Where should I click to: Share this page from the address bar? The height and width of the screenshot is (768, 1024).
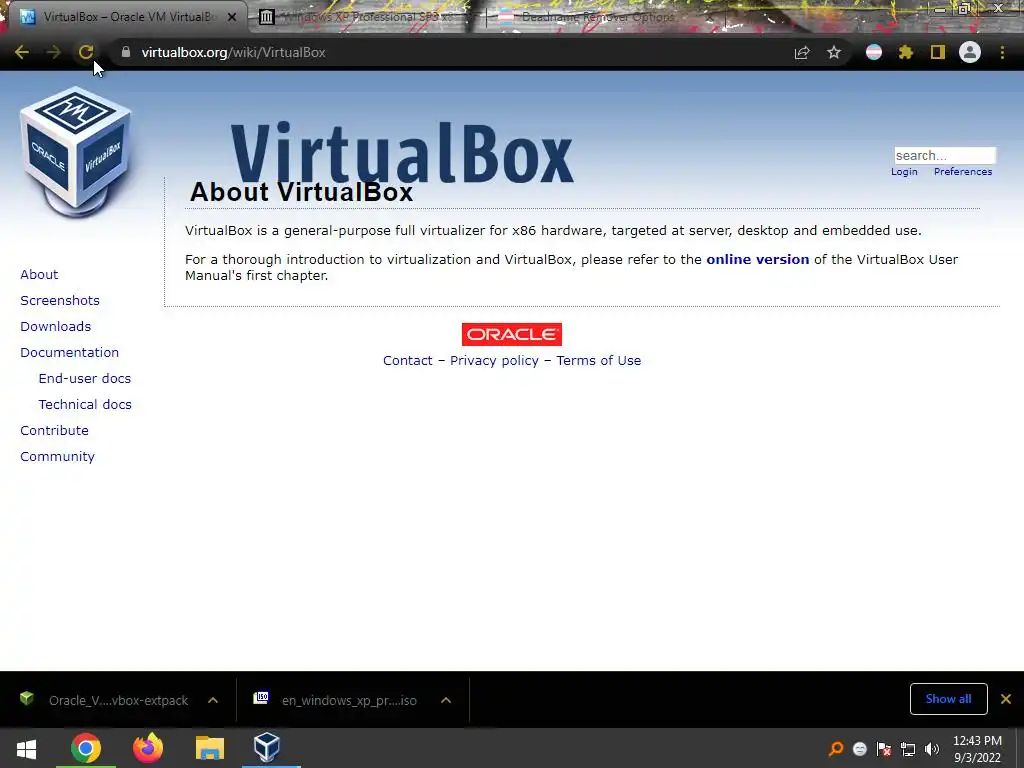(802, 52)
